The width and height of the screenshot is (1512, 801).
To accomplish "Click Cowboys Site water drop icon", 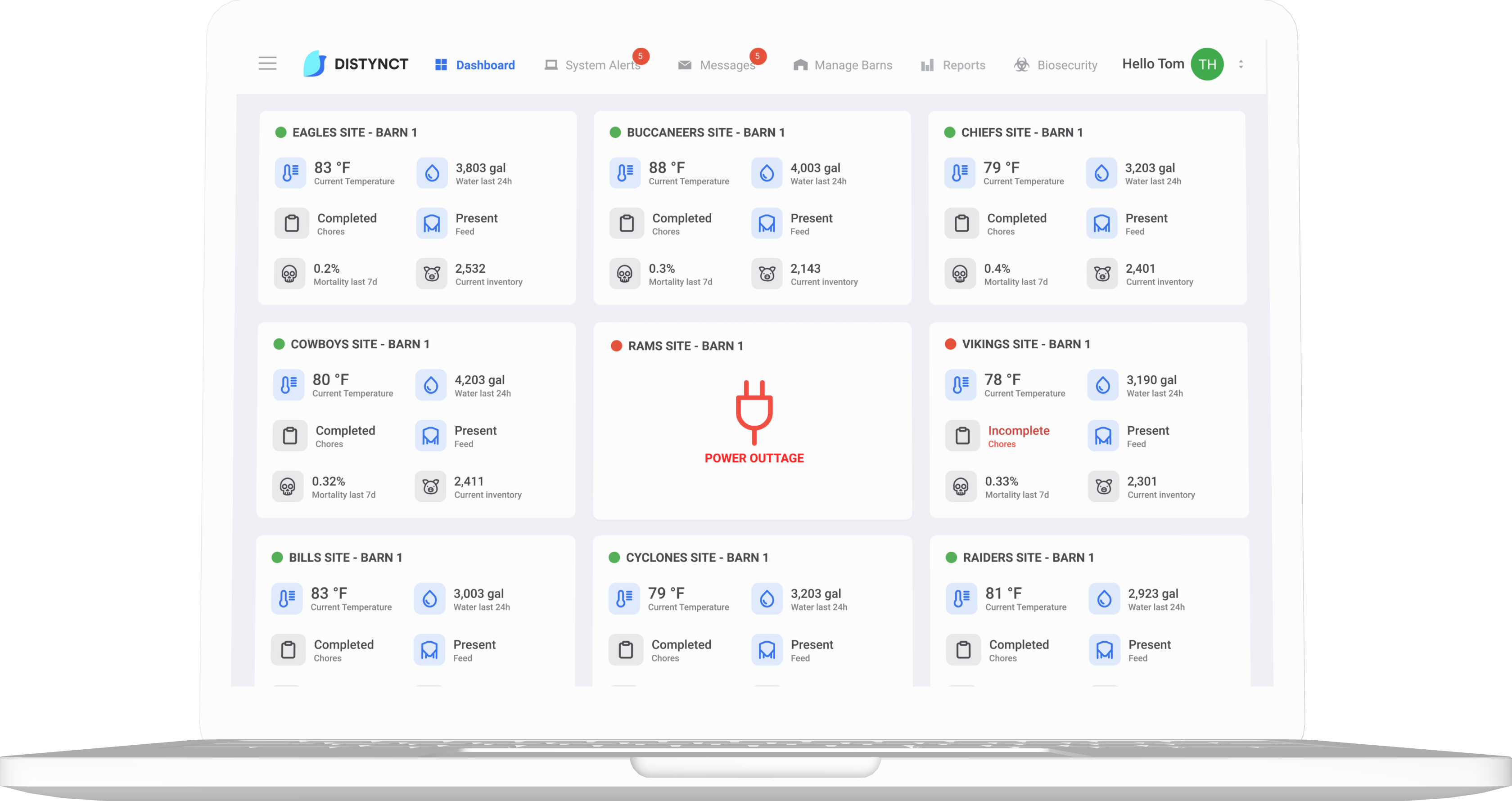I will pyautogui.click(x=431, y=385).
